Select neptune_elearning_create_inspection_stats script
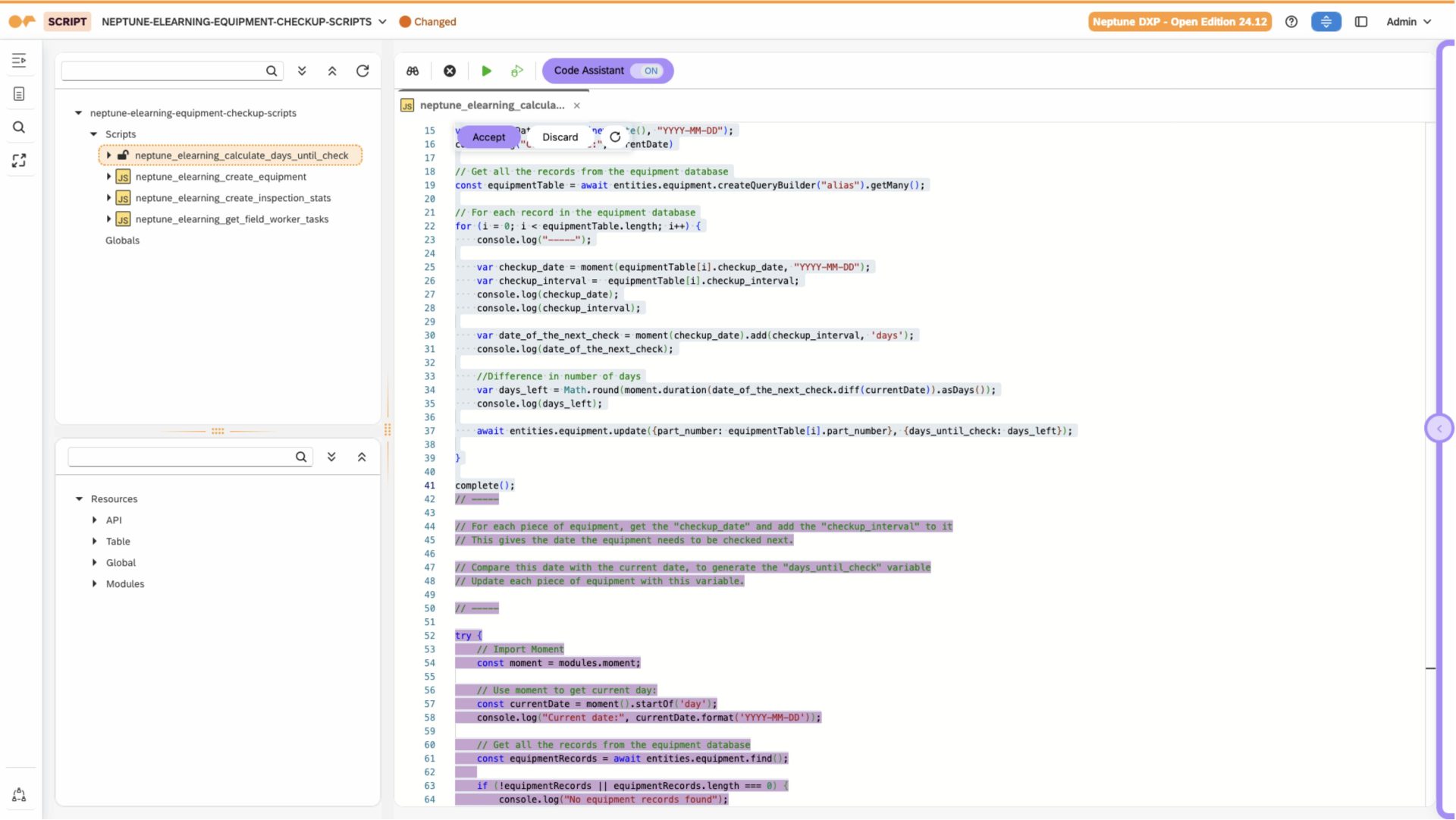The height and width of the screenshot is (820, 1456). point(233,198)
